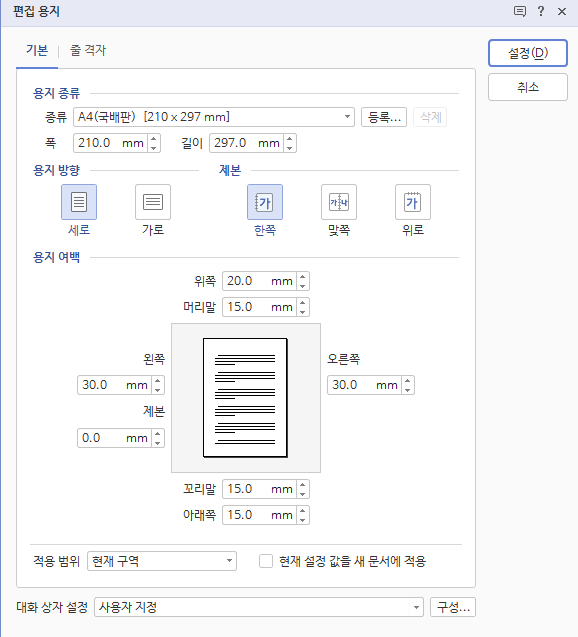Enable 현재 설정 값을 새 문서에 적용 checkbox

[x=266, y=561]
